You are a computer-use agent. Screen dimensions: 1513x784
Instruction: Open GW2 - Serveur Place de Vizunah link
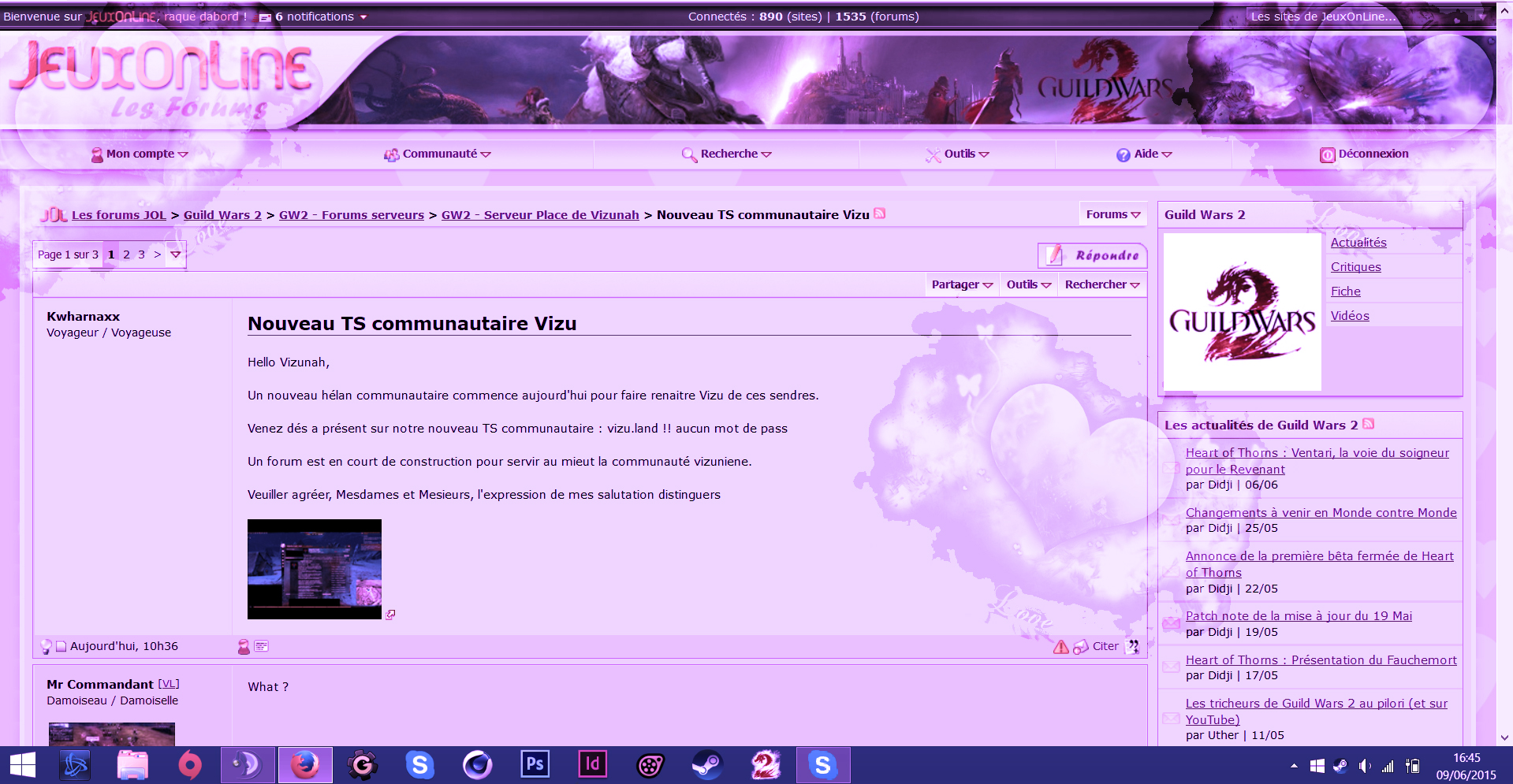(x=540, y=214)
